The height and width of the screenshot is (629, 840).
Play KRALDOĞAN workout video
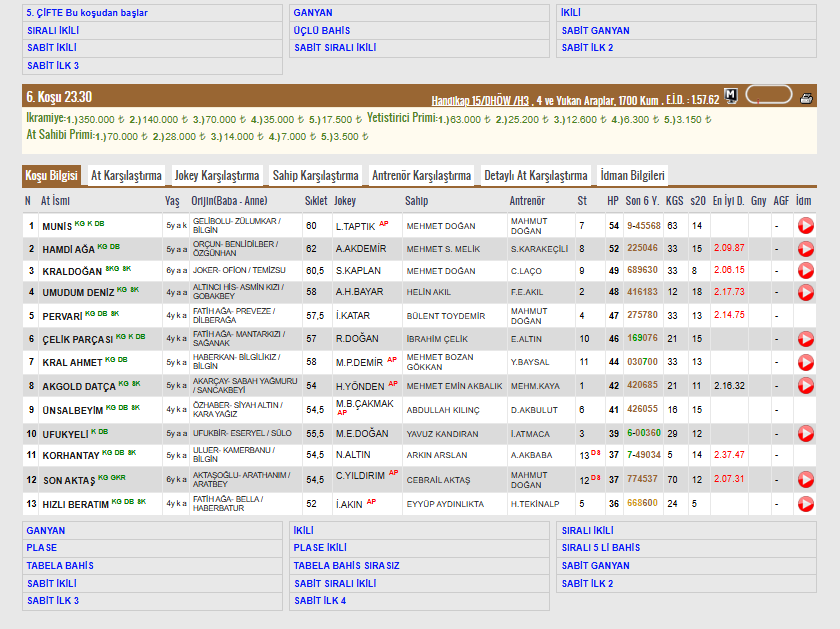coord(805,271)
